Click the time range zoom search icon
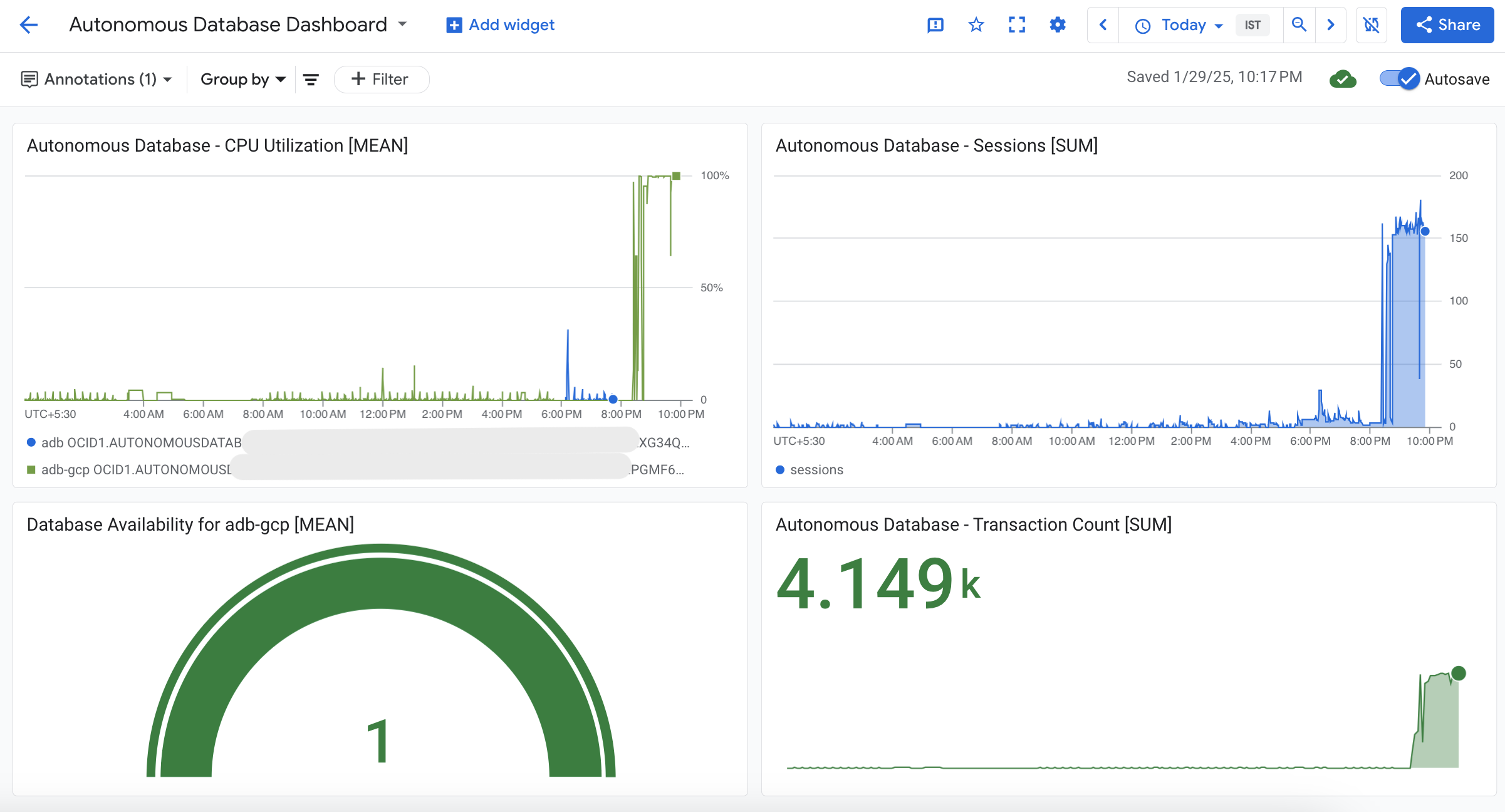1505x812 pixels. pos(1299,25)
